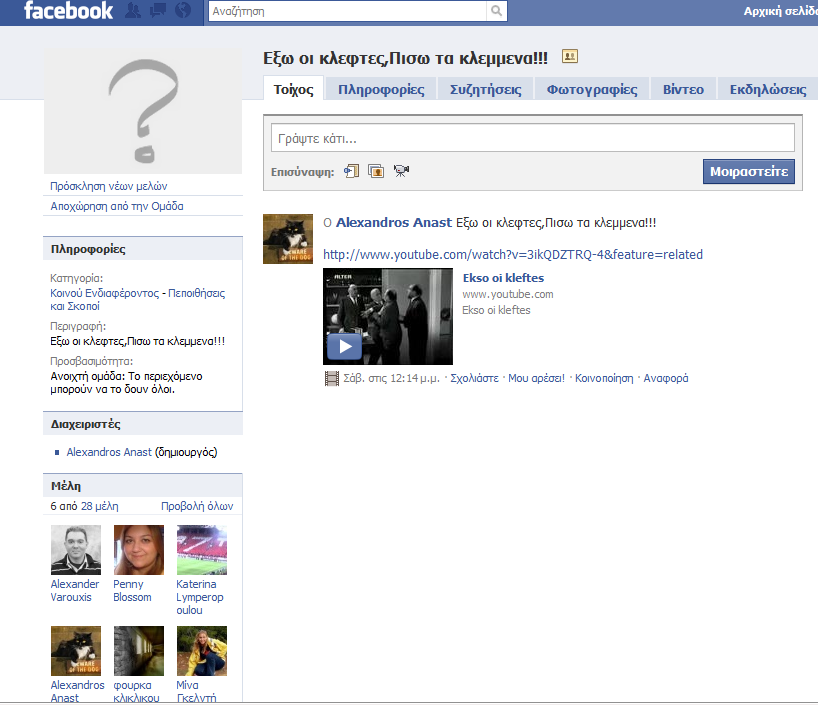Click Αποχώρηση από την Ομάδα link

117,206
